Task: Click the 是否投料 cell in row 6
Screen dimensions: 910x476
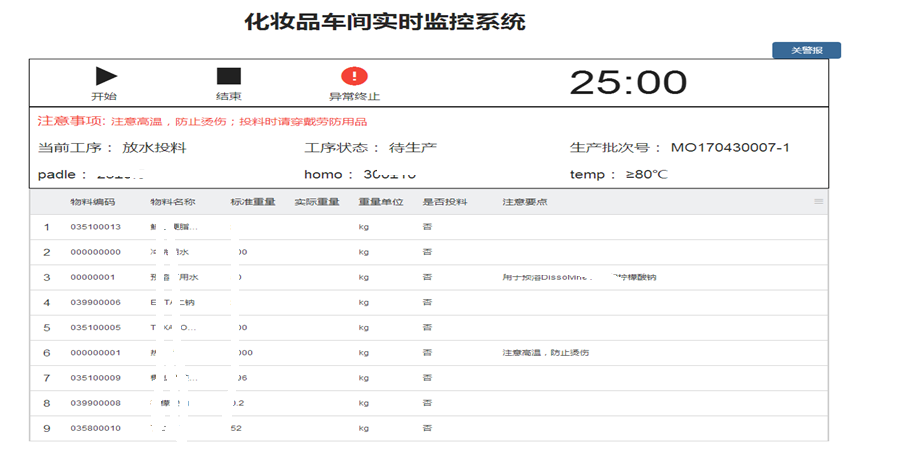Action: coord(427,353)
